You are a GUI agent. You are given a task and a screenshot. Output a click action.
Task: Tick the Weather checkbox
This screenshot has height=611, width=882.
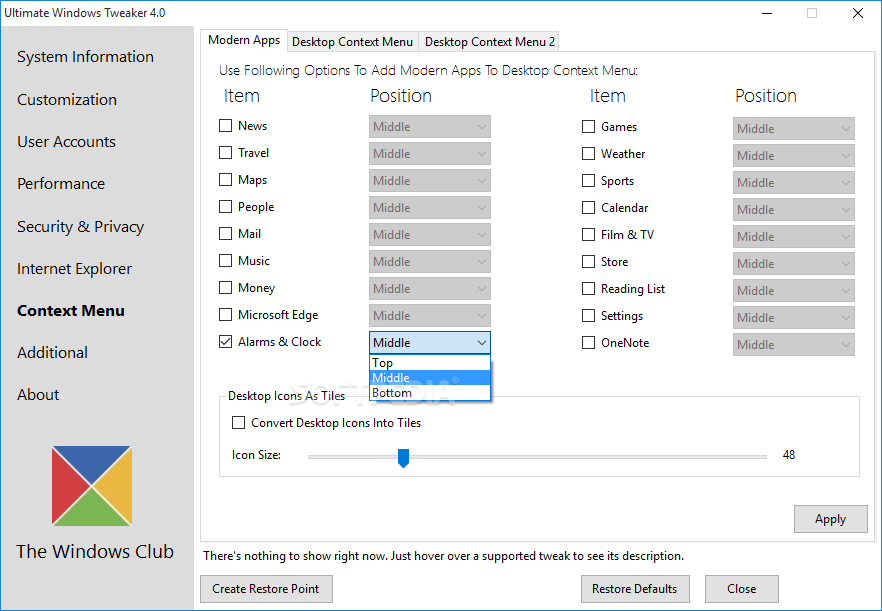(588, 154)
